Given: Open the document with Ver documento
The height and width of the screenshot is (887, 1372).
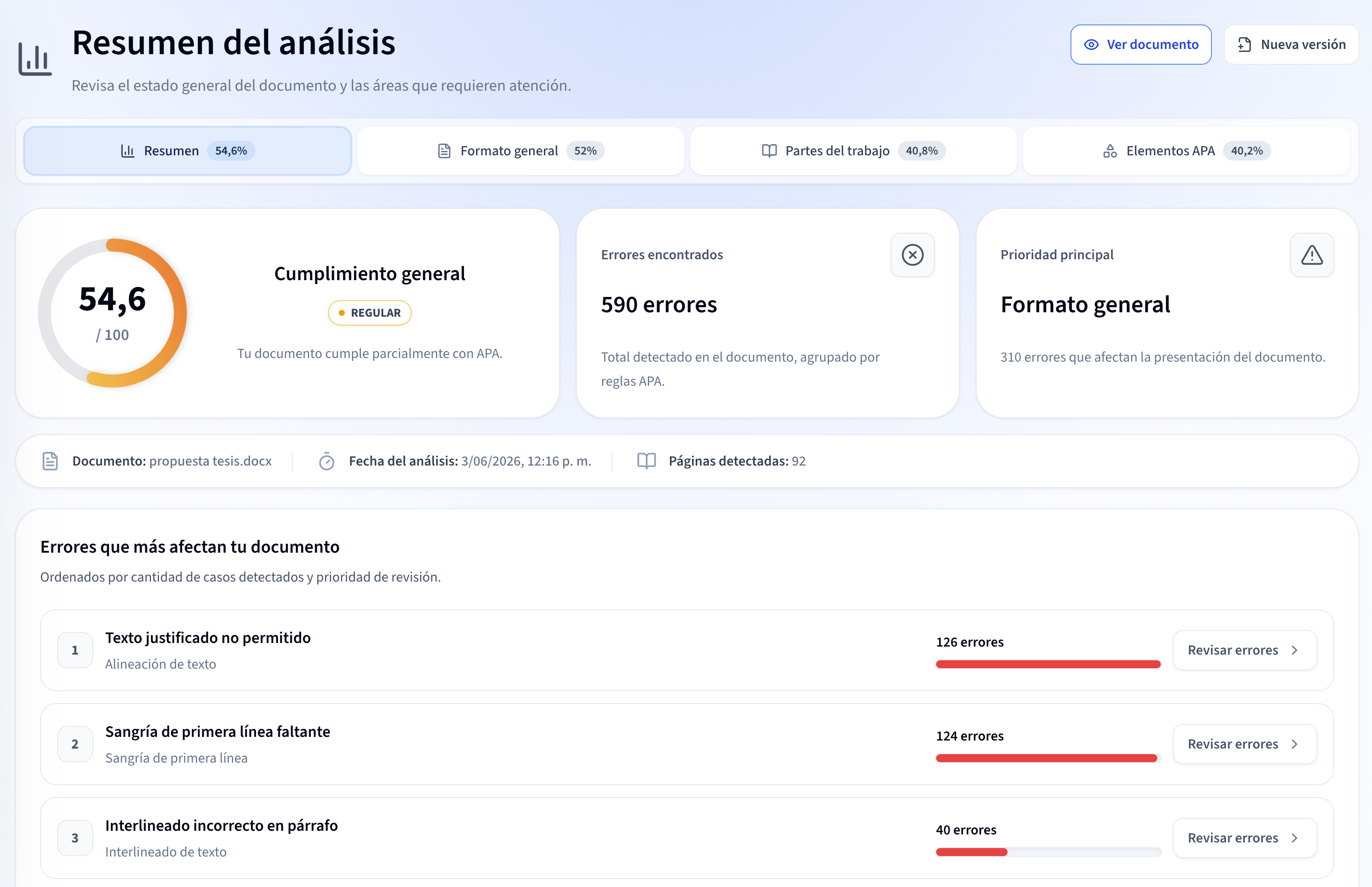Looking at the screenshot, I should click(x=1140, y=45).
